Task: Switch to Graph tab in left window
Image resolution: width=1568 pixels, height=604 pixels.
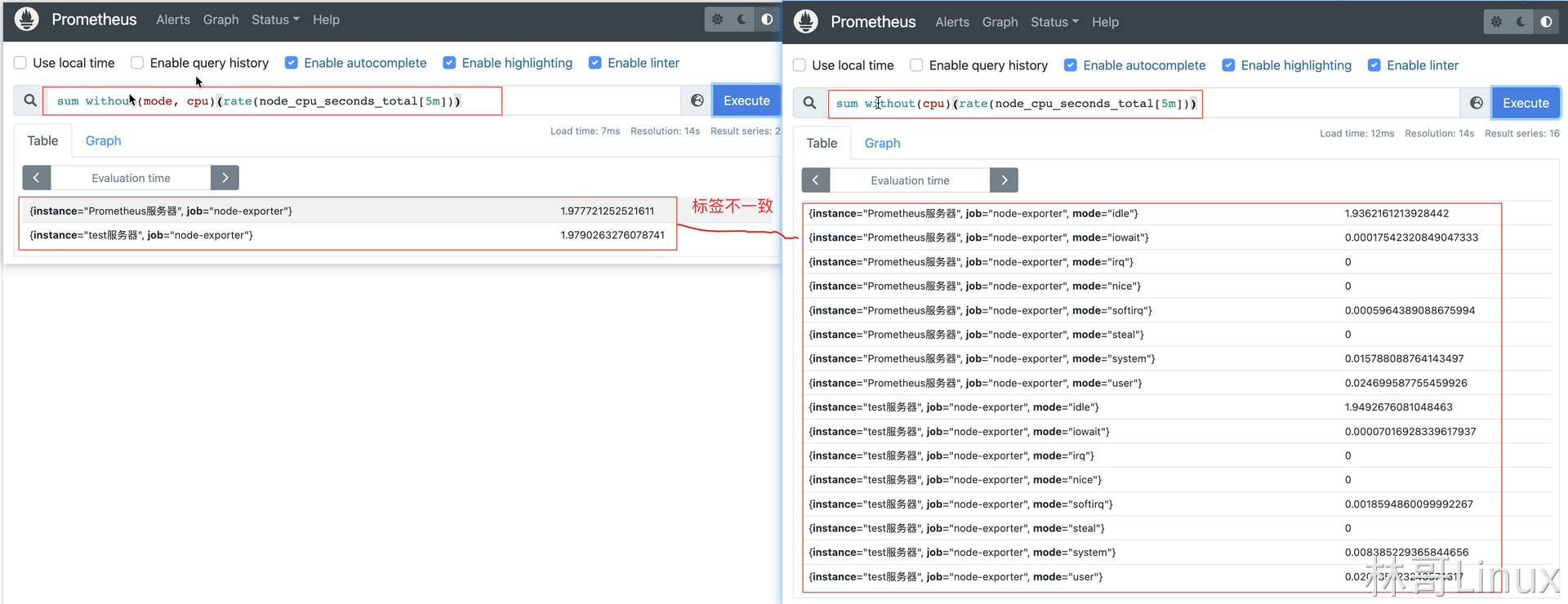Action: 103,140
